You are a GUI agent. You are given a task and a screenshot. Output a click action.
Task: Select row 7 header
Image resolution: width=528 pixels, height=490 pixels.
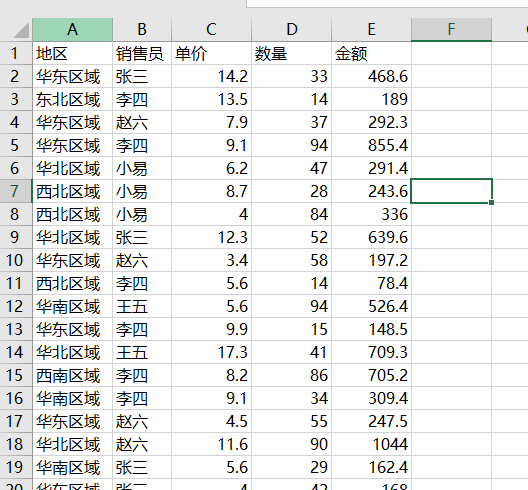point(16,191)
